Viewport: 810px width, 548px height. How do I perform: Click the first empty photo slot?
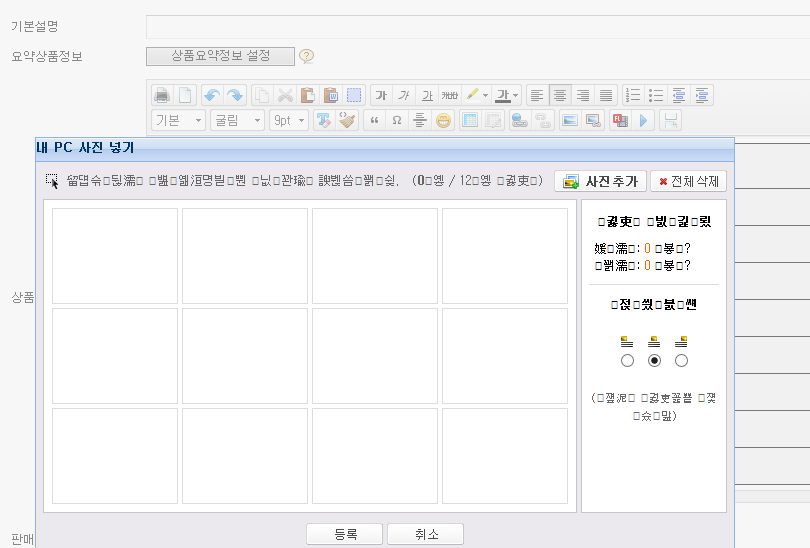(115, 255)
